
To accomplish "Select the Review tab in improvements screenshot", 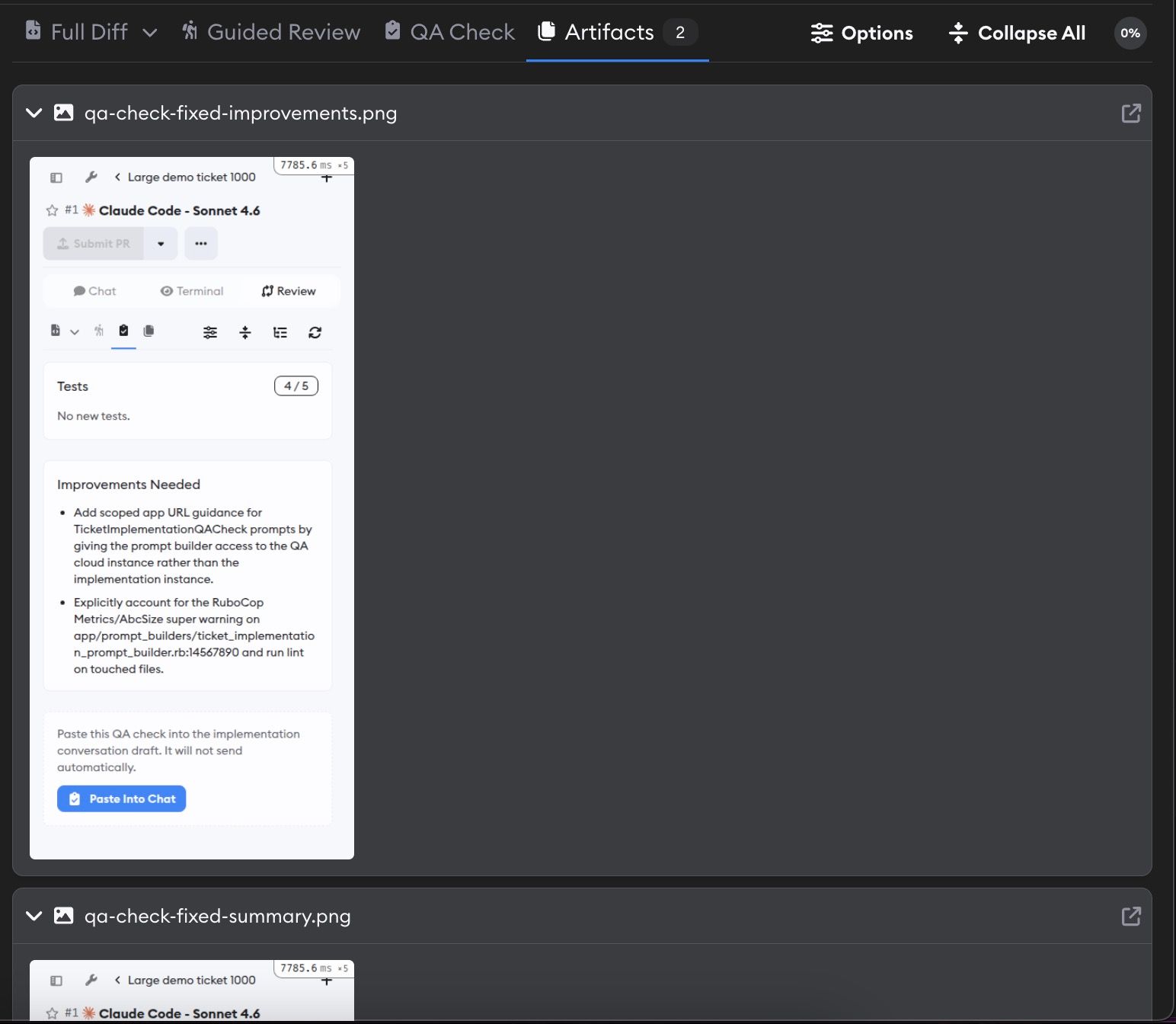I will pos(289,291).
